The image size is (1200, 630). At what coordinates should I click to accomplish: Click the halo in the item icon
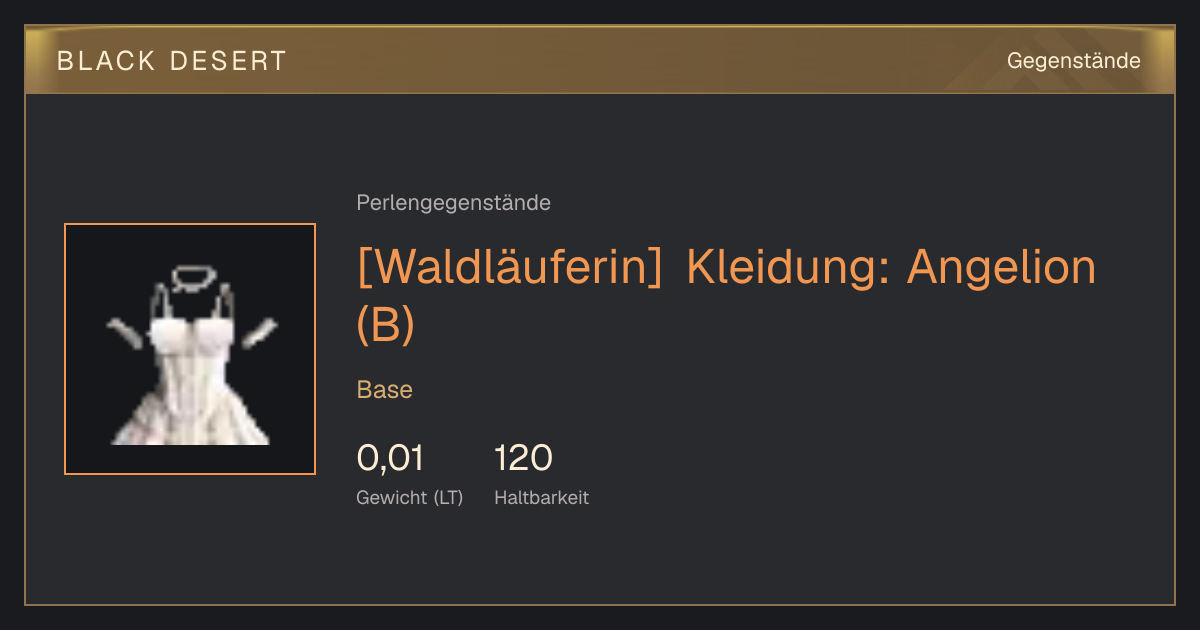pyautogui.click(x=189, y=277)
